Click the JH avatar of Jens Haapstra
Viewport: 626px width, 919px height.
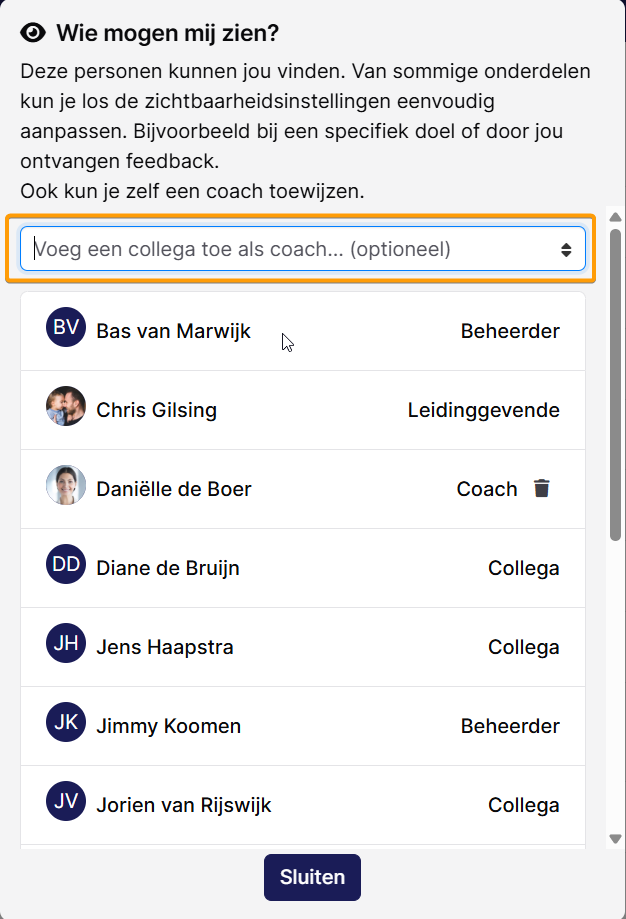66,643
